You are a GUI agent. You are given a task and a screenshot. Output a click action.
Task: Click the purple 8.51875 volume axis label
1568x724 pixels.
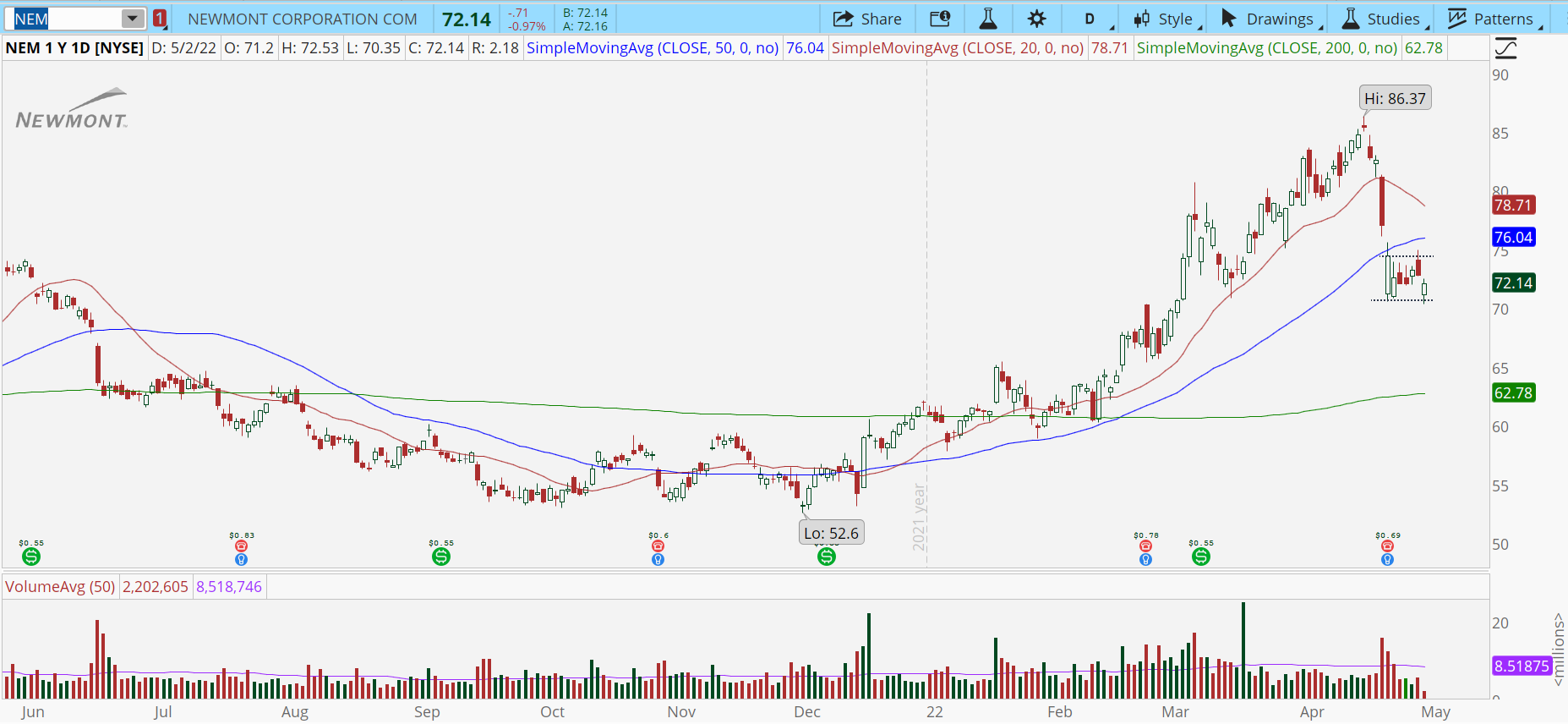coord(1522,666)
